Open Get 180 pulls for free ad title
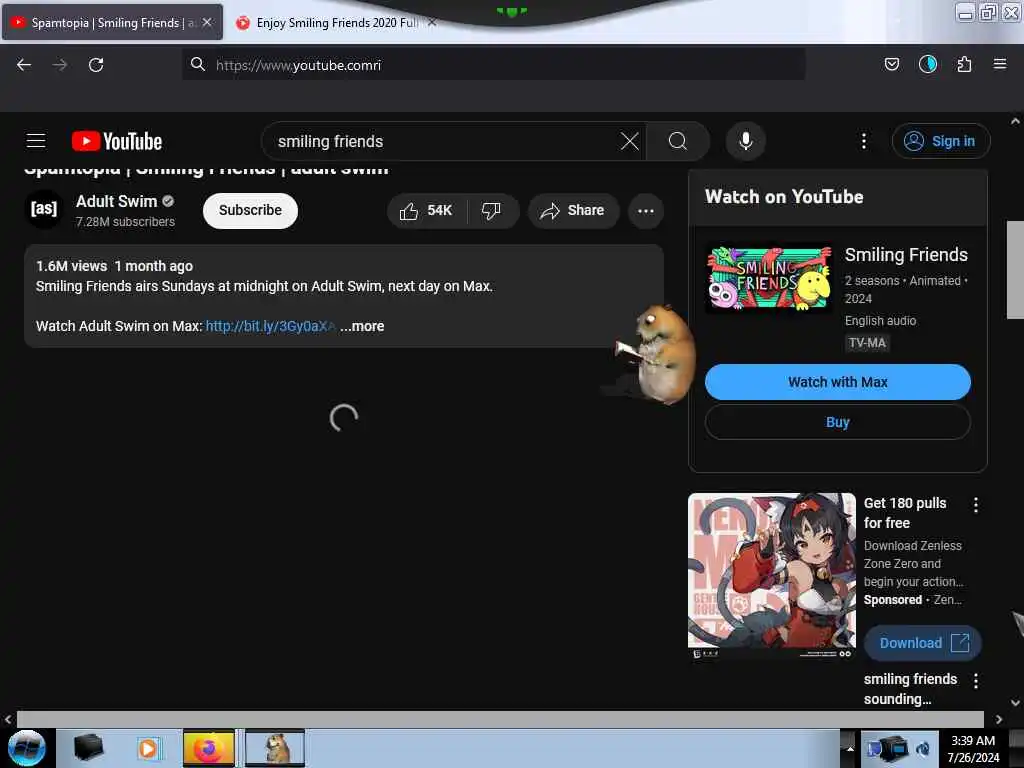 [904, 513]
